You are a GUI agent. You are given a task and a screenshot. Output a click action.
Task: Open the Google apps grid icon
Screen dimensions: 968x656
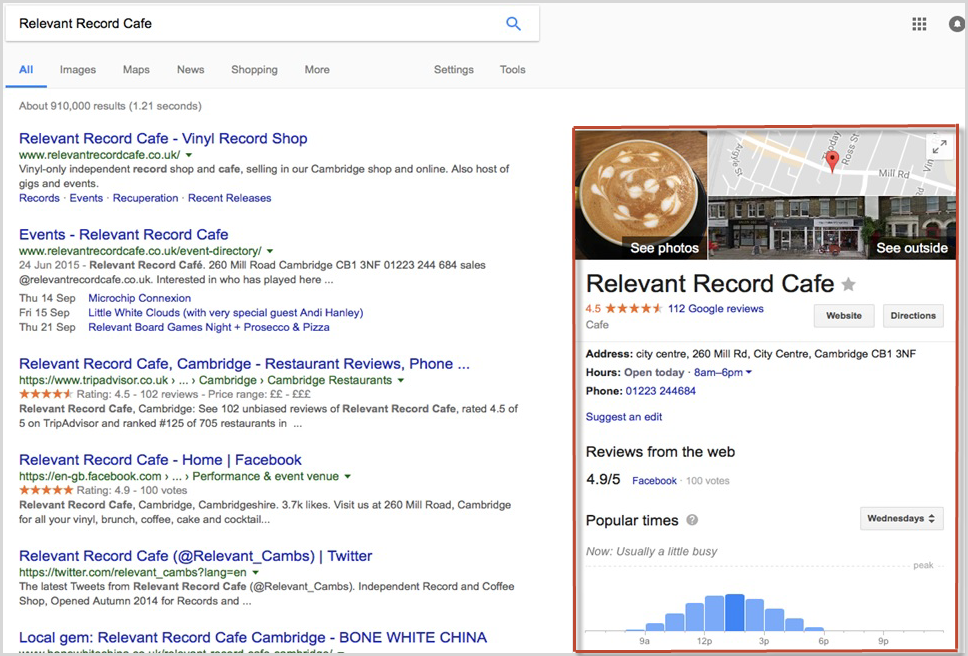point(919,24)
